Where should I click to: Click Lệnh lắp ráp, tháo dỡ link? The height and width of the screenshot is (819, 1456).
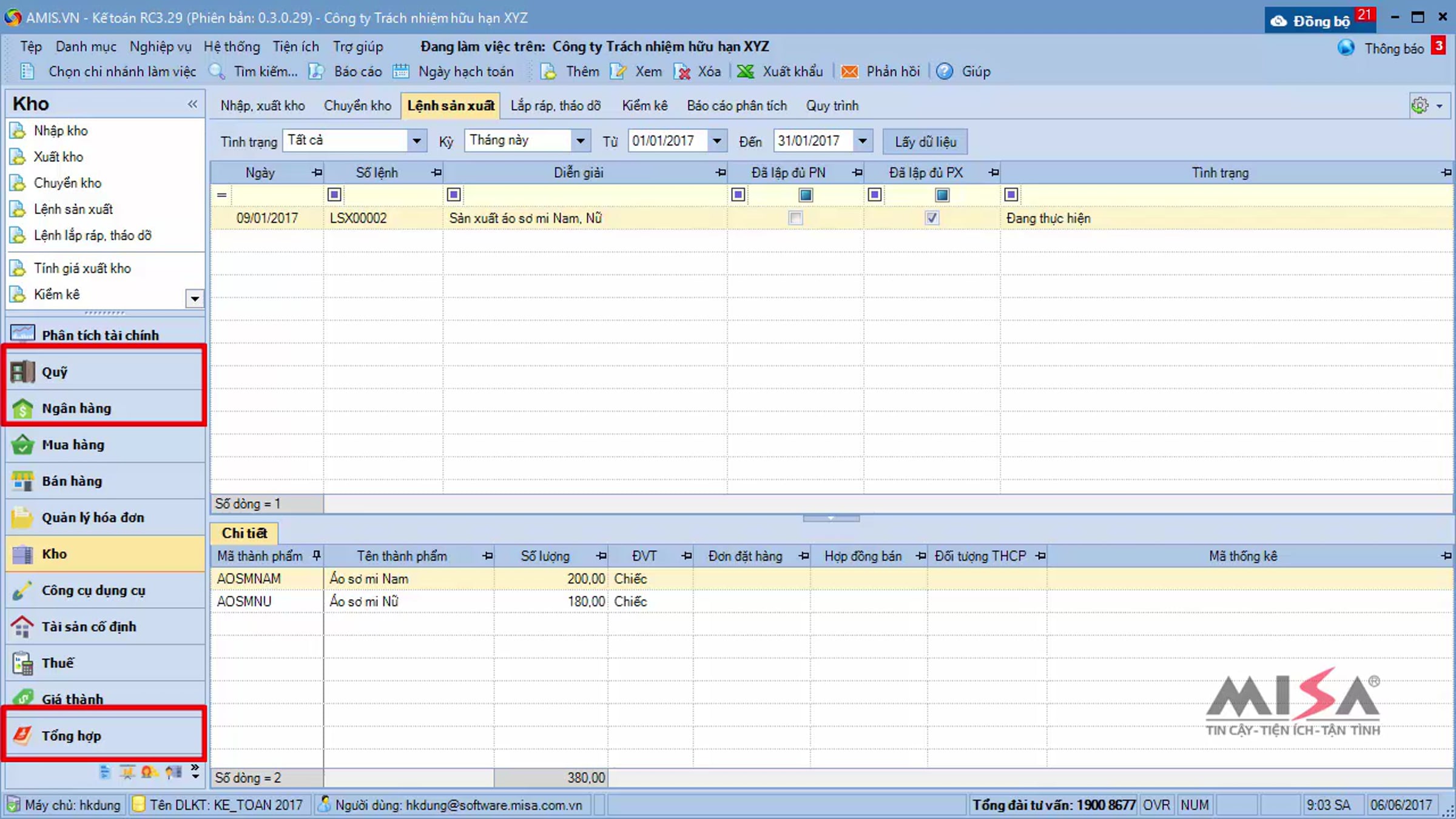[x=93, y=235]
